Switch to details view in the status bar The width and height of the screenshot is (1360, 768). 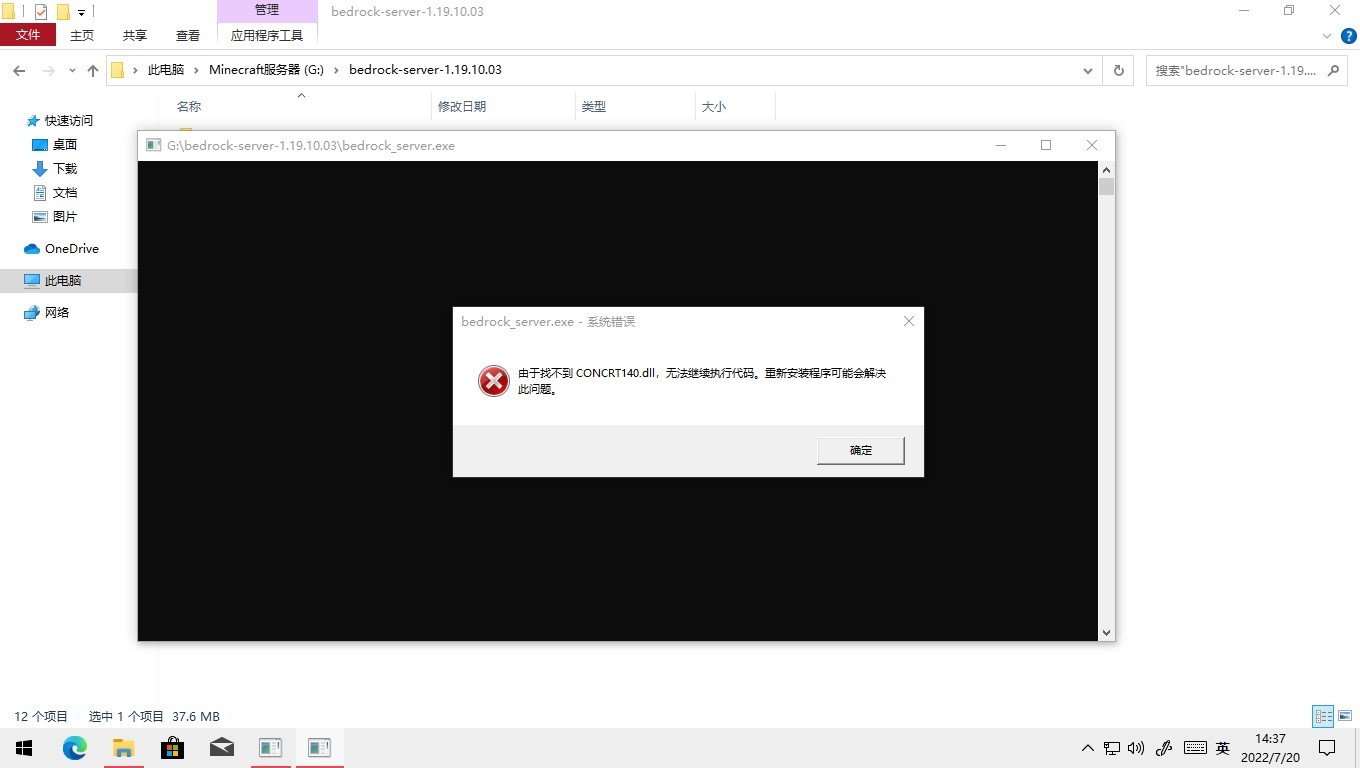(x=1323, y=716)
